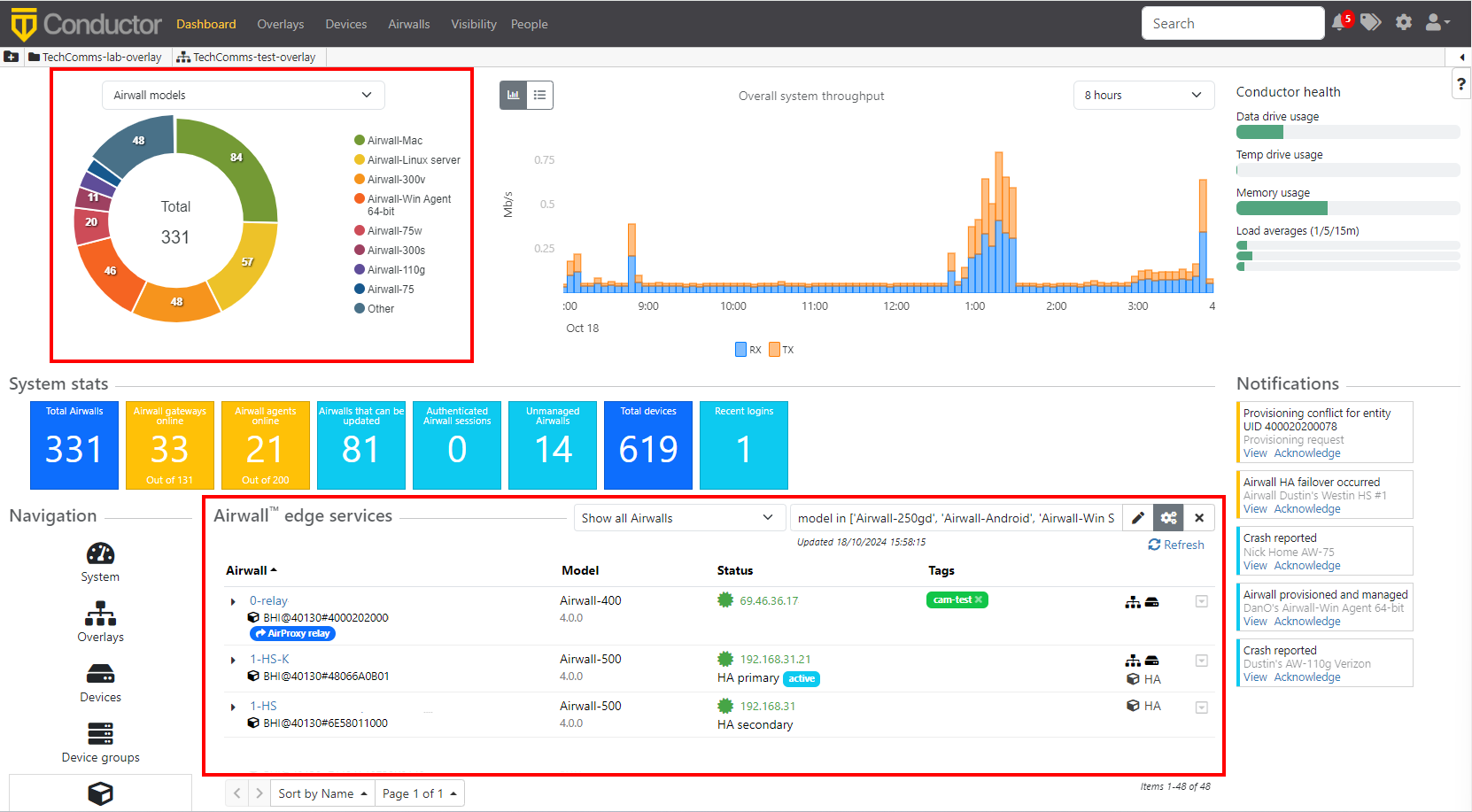Open the Visibility menu

(x=473, y=24)
